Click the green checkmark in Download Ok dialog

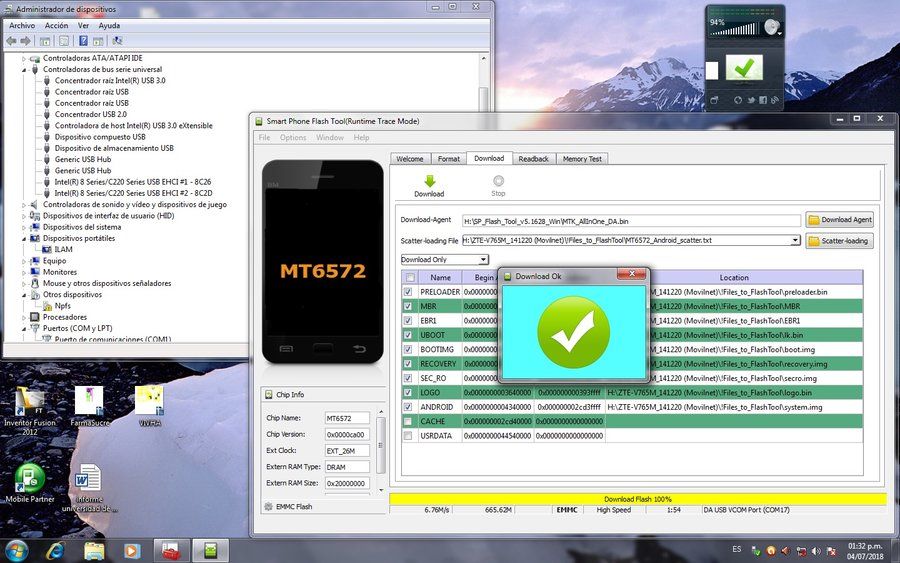click(x=573, y=332)
